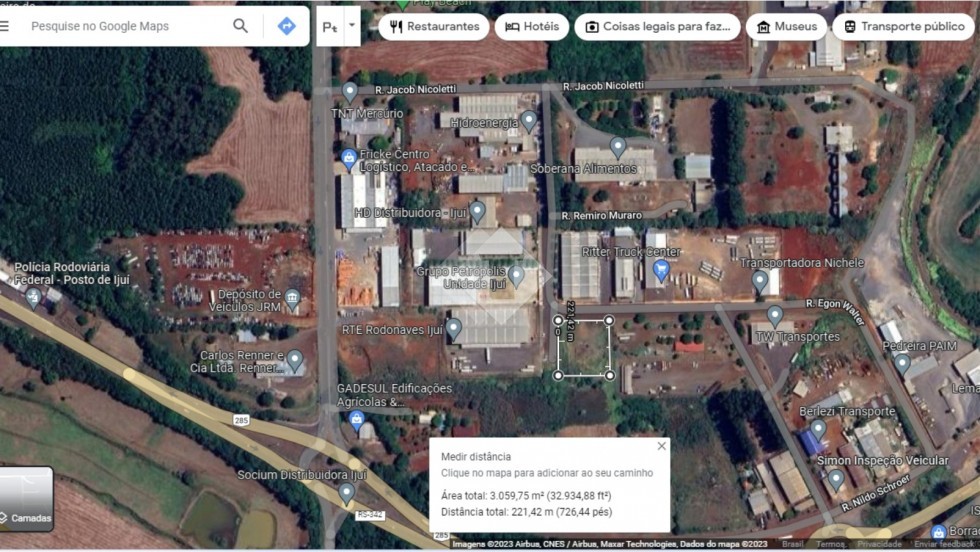The height and width of the screenshot is (552, 980).
Task: Click the HD Distribuidora map pin
Action: point(478,212)
